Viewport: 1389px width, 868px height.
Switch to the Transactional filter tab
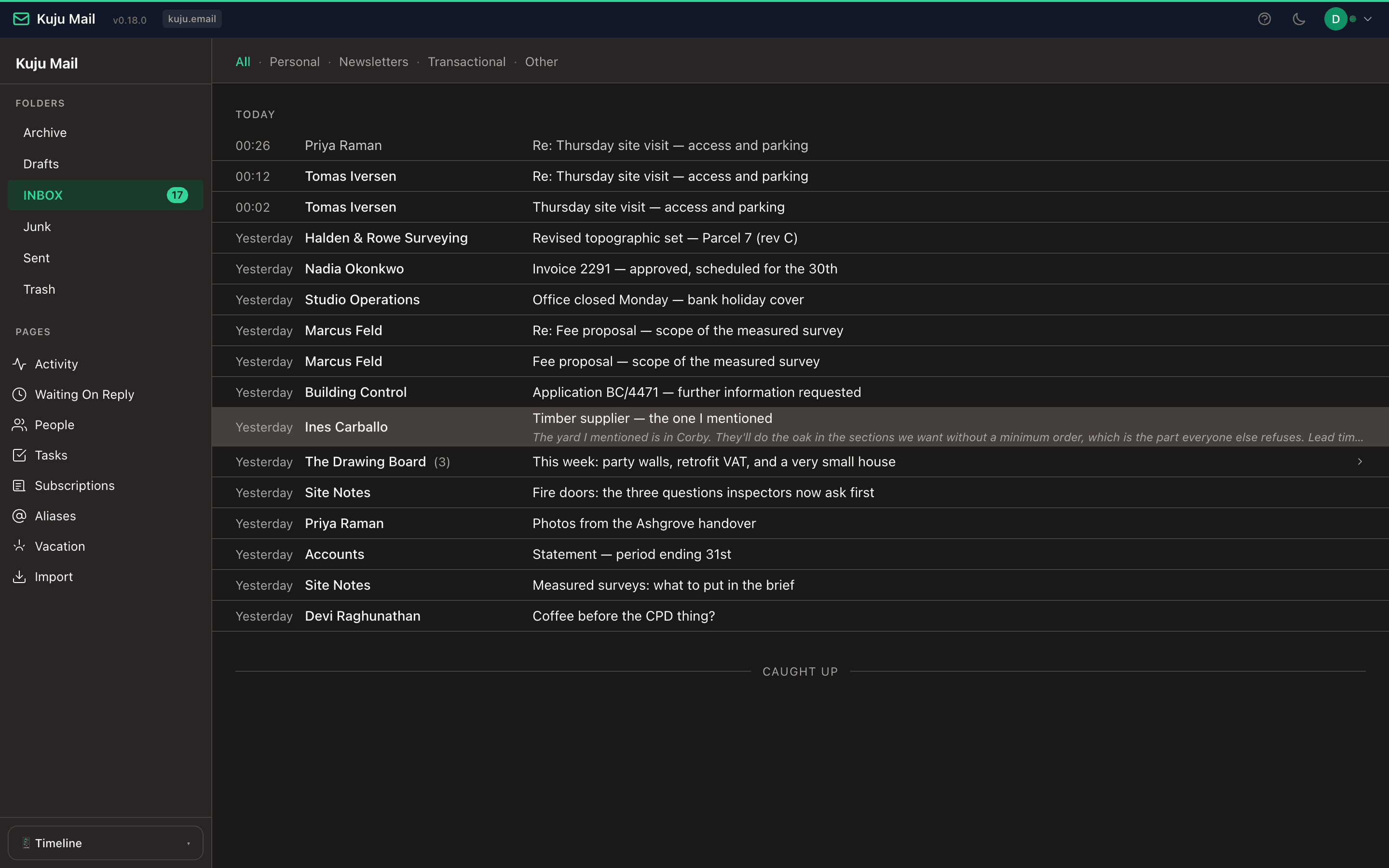click(467, 61)
